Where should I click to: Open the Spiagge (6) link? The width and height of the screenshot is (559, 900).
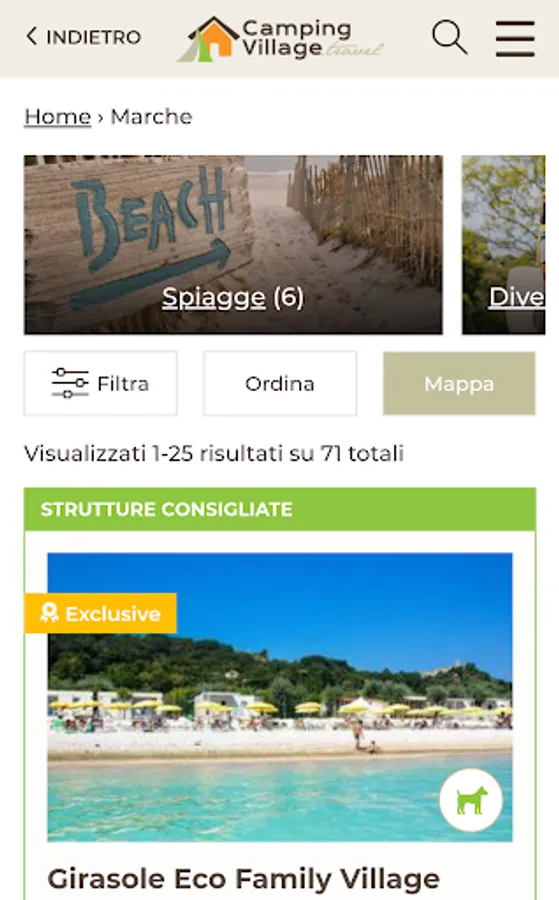[232, 297]
